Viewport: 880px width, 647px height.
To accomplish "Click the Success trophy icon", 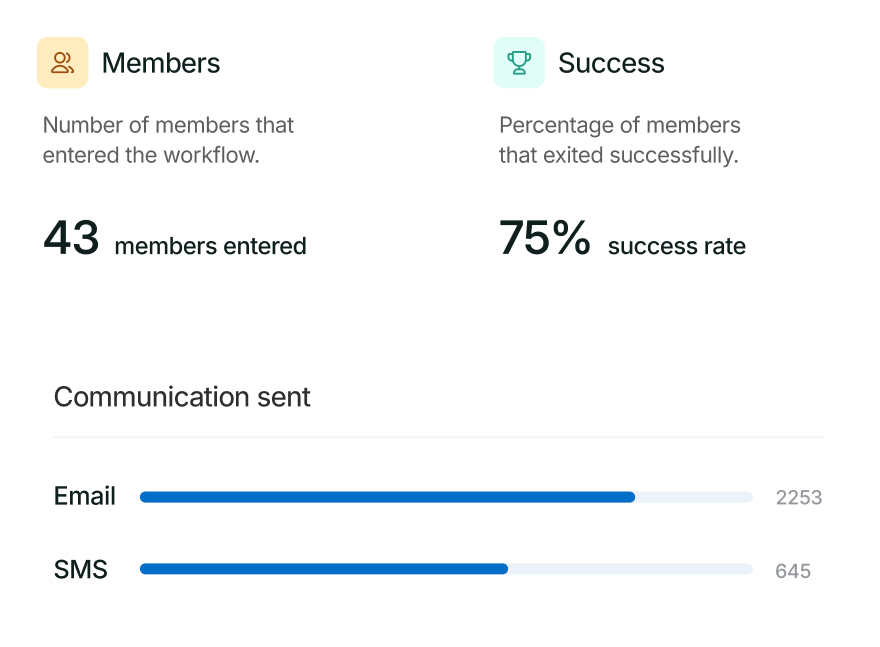I will pyautogui.click(x=519, y=63).
